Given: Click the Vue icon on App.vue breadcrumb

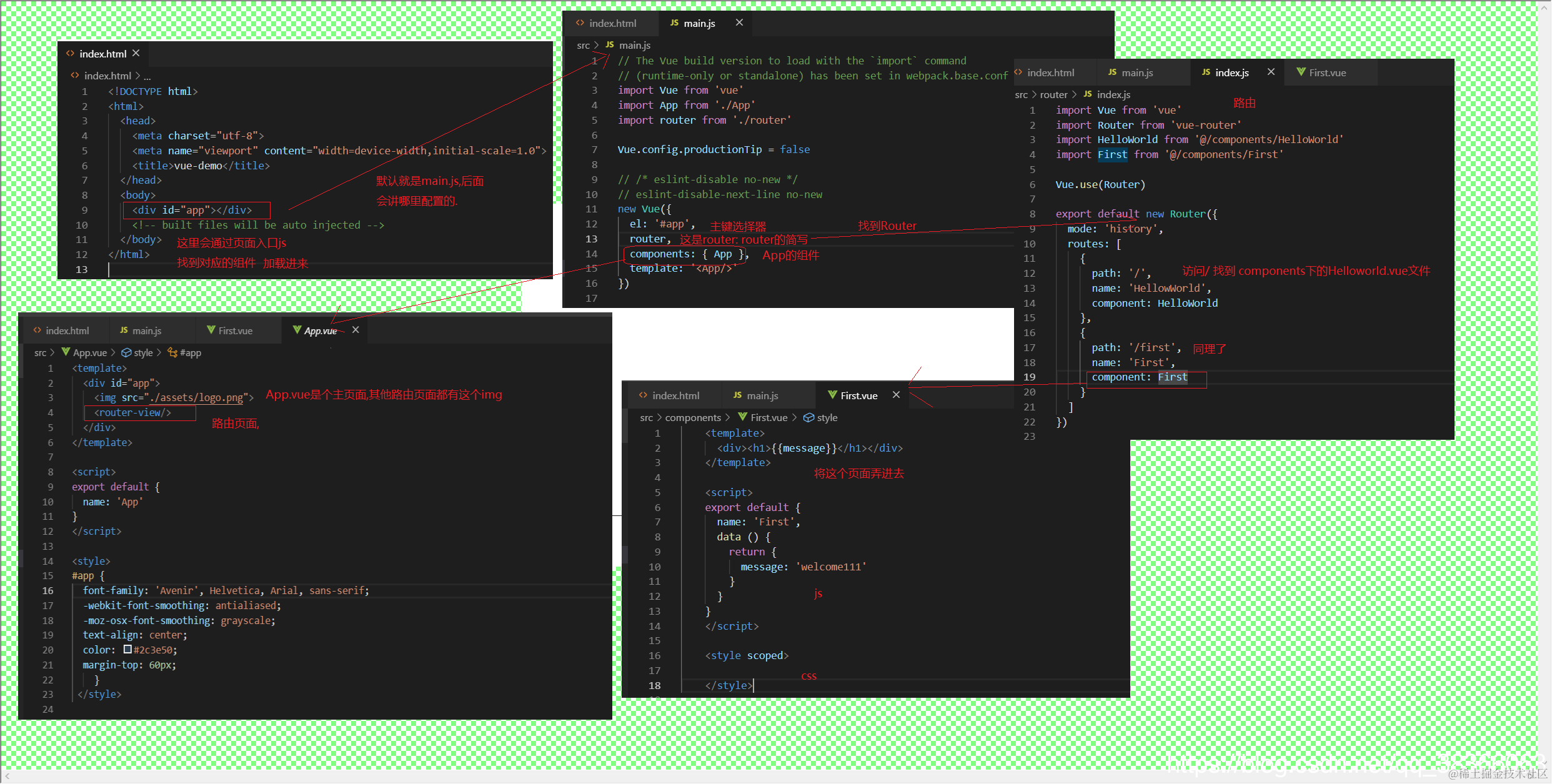Looking at the screenshot, I should point(66,352).
